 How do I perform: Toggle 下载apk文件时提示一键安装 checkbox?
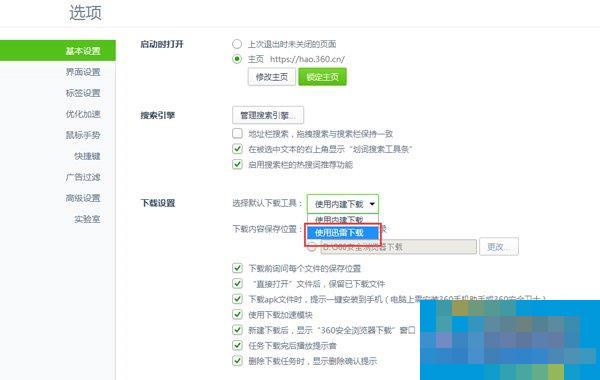coord(237,299)
